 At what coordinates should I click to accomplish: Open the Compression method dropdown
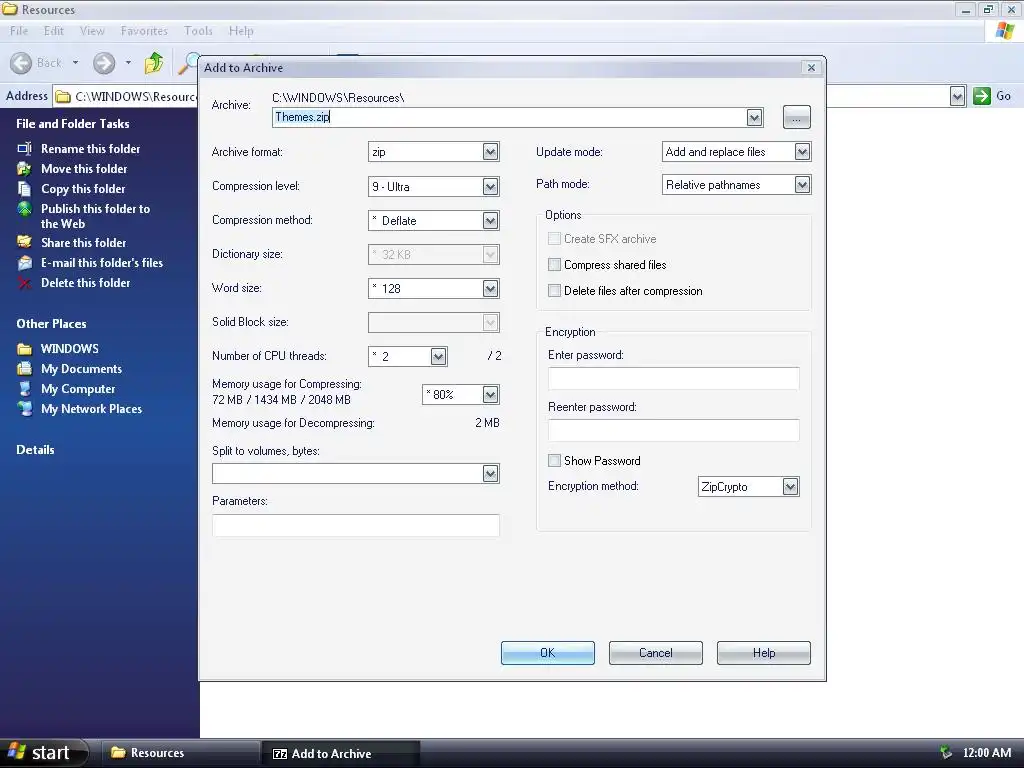coord(490,220)
